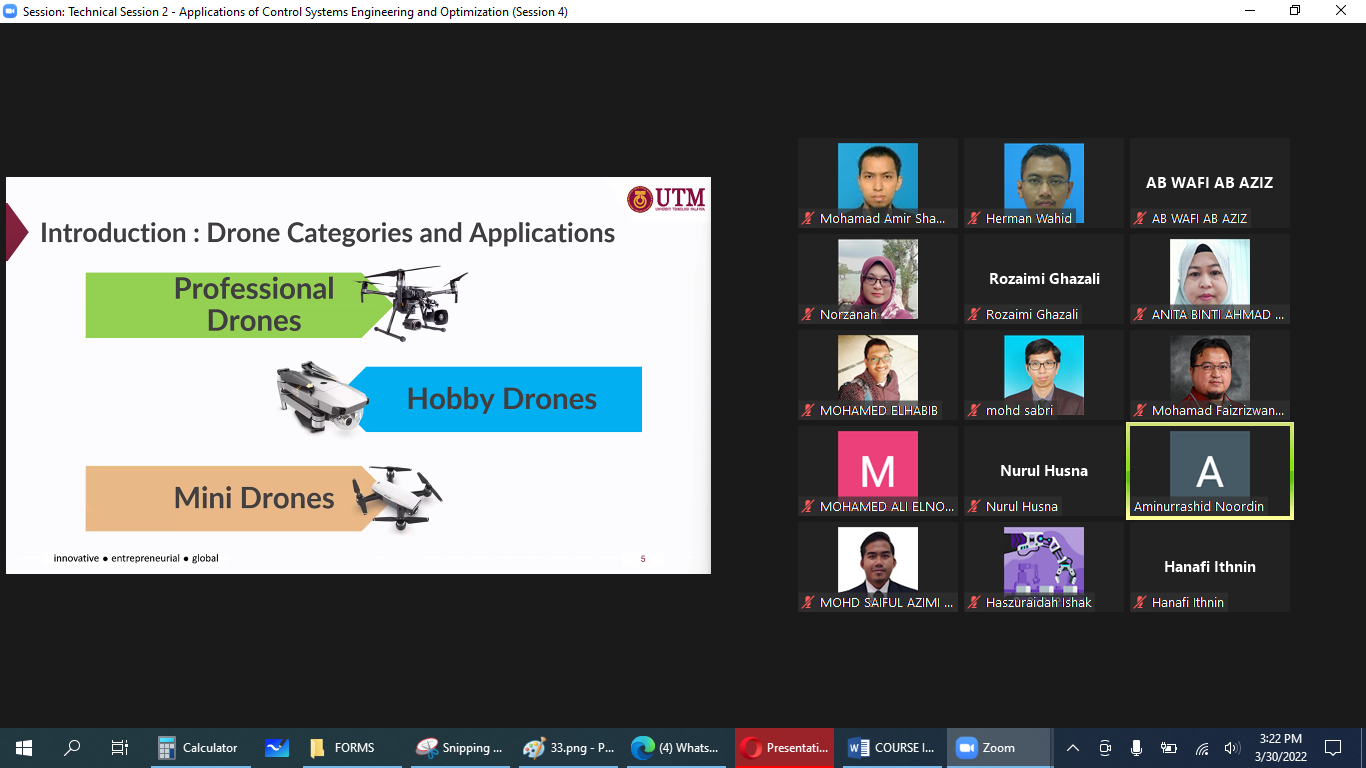Viewport: 1366px width, 768px height.
Task: Open the notification Action Center
Action: (x=1332, y=747)
